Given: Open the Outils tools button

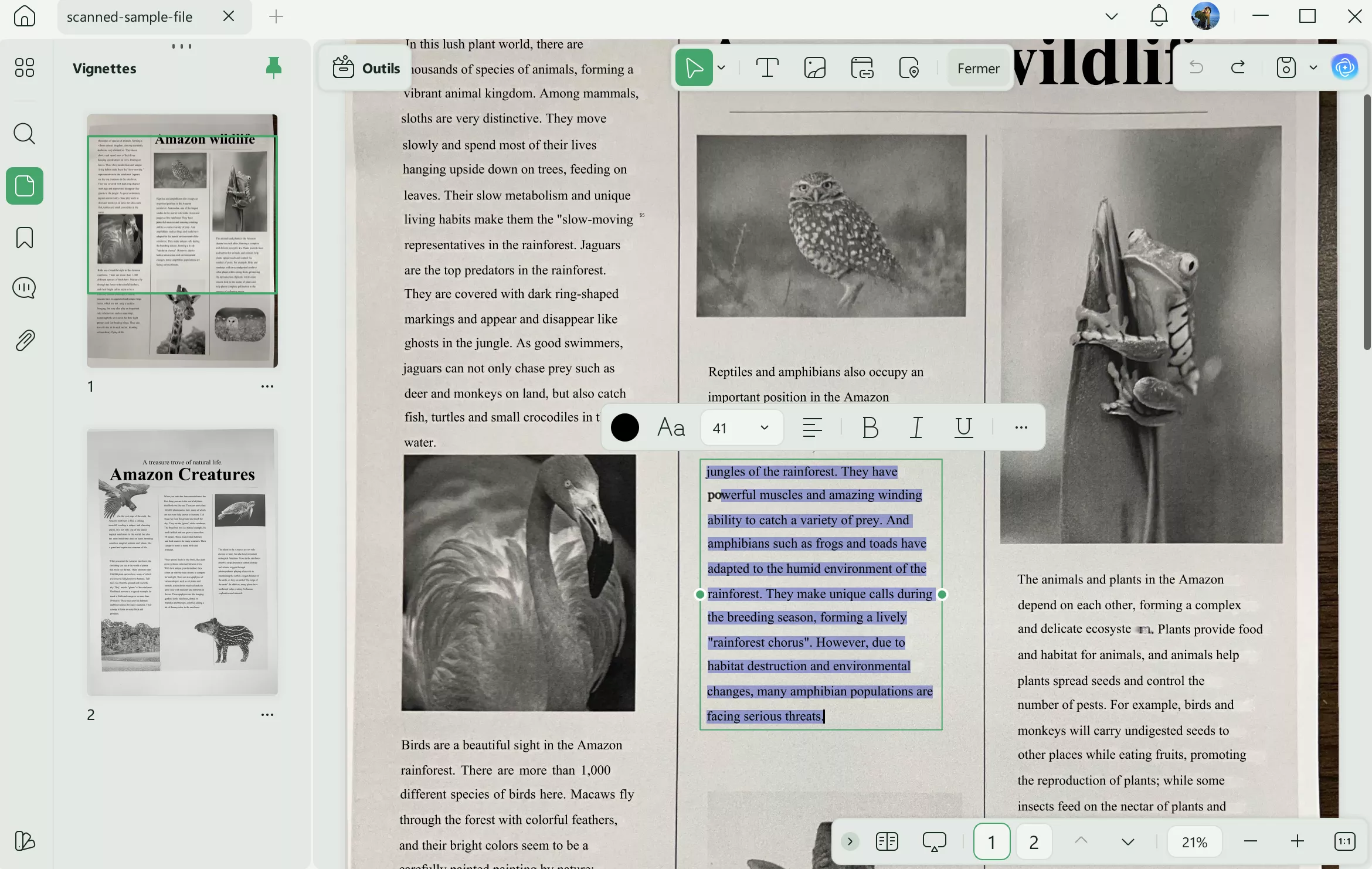Looking at the screenshot, I should pos(366,69).
